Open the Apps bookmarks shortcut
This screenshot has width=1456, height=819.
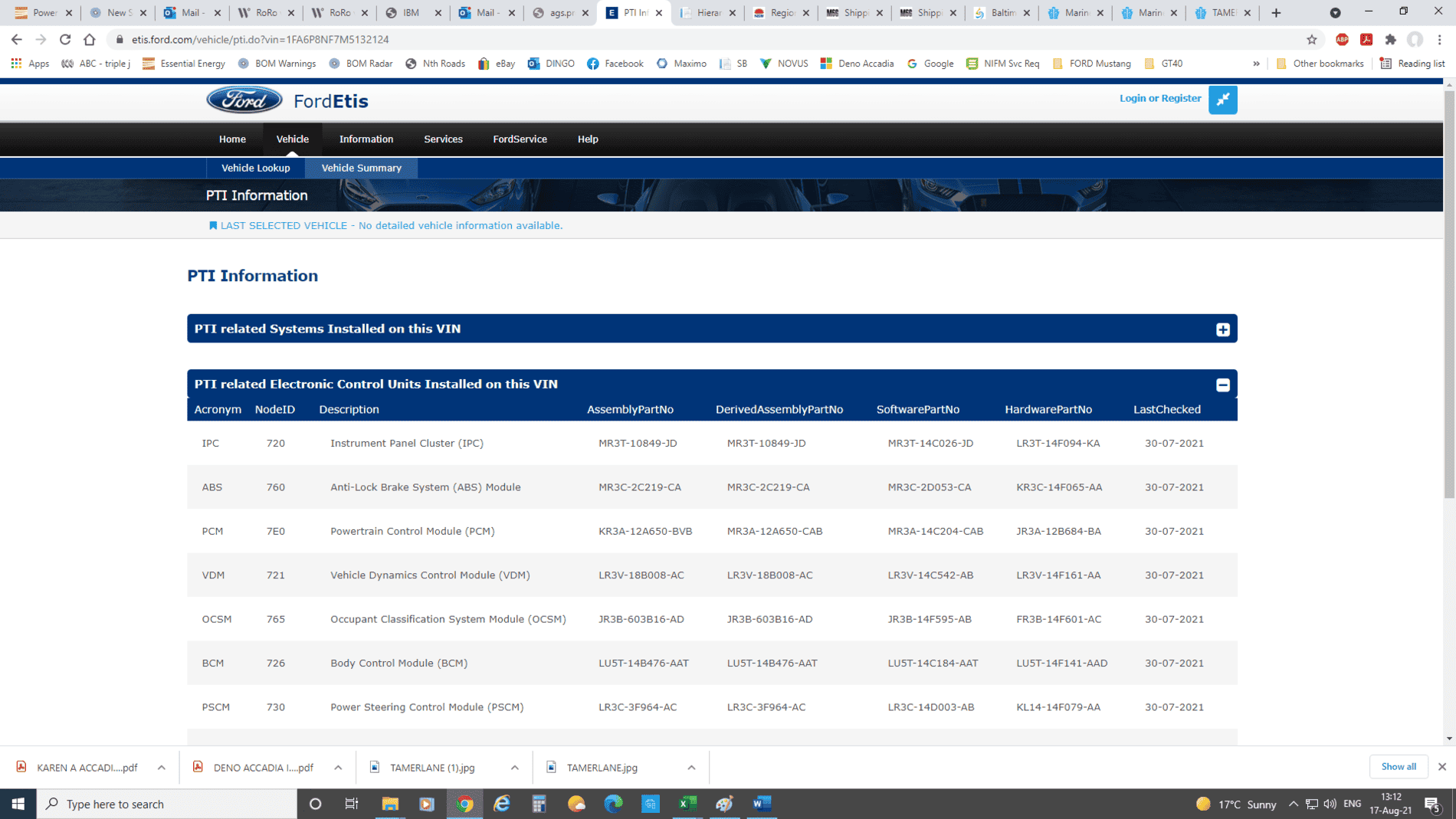point(30,64)
